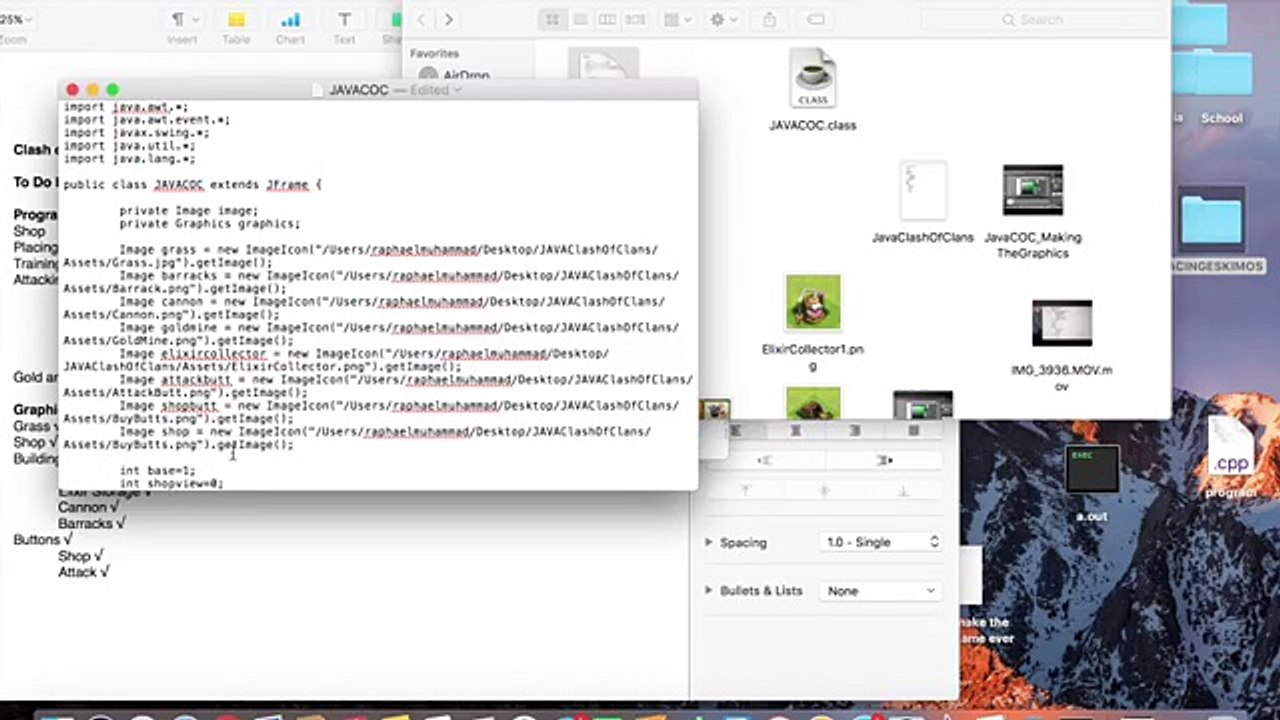This screenshot has height=720, width=1280.
Task: Align text to top vertically
Action: click(x=745, y=491)
